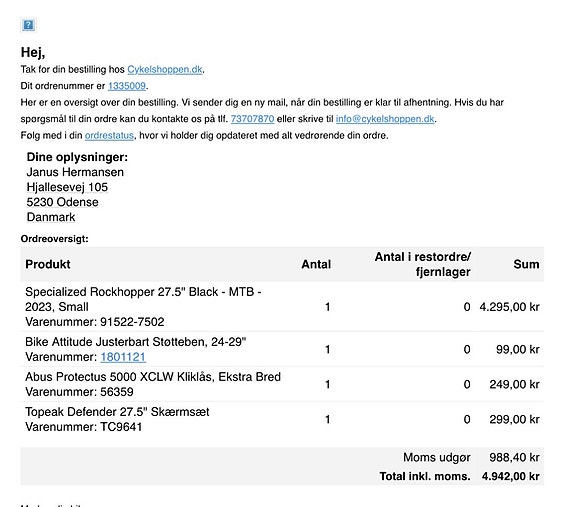
Task: Click the broken image placeholder icon
Action: [x=28, y=25]
